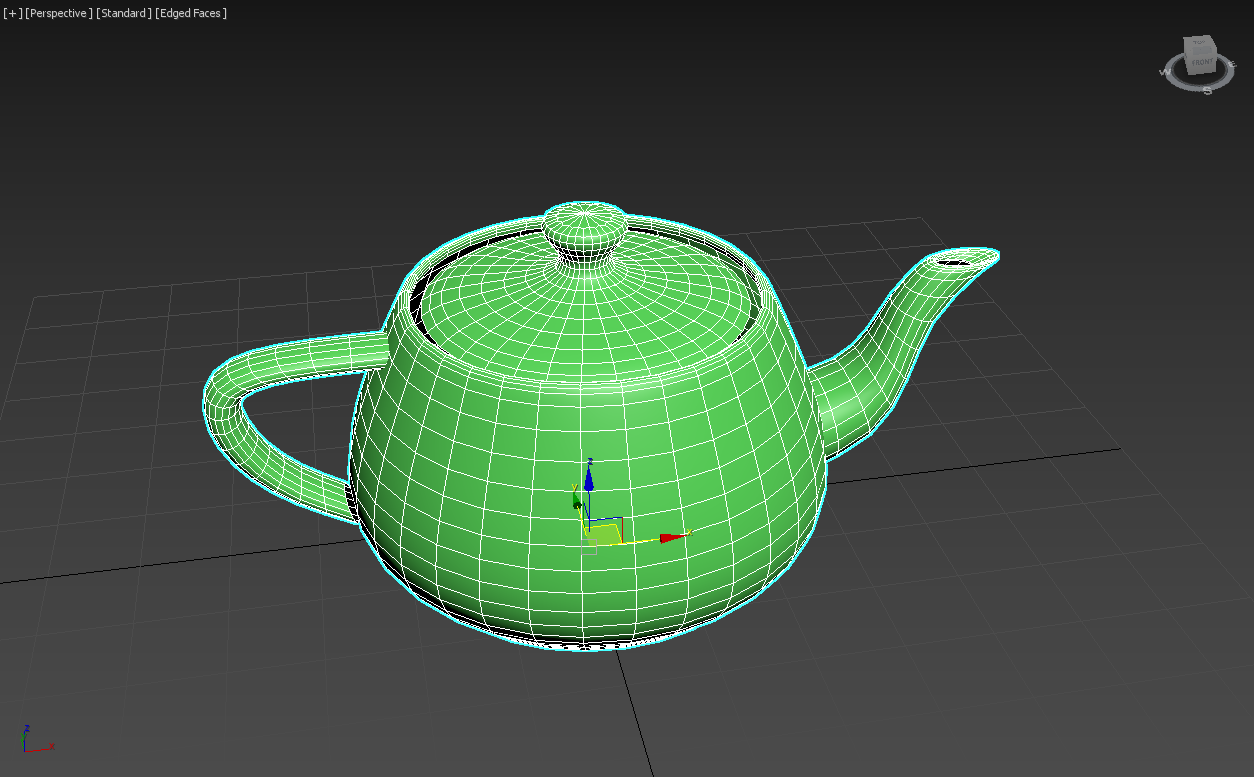Open the Standard shading quality menu
This screenshot has width=1254, height=777.
click(124, 13)
